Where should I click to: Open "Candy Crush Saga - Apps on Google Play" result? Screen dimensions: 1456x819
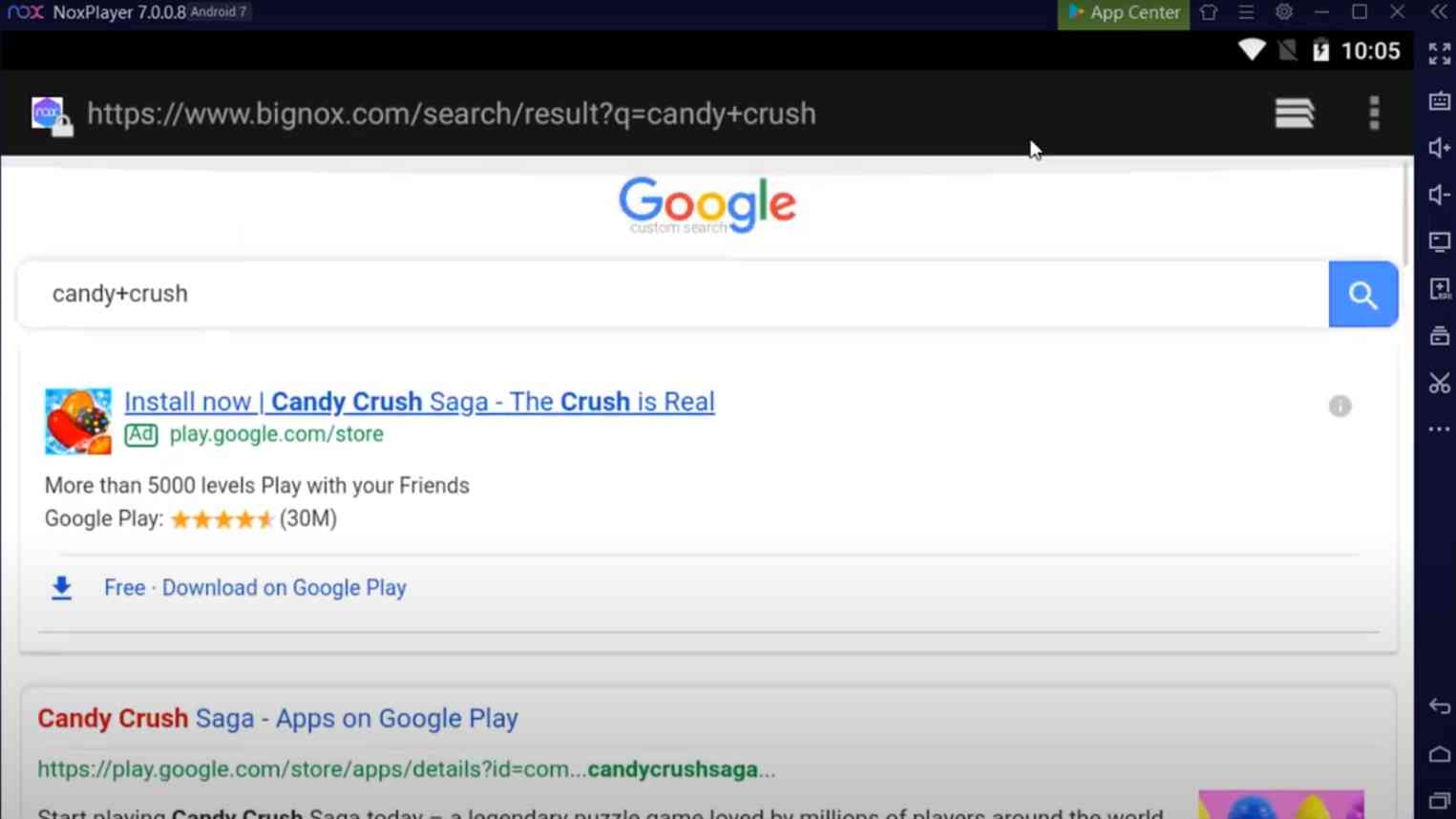point(278,719)
